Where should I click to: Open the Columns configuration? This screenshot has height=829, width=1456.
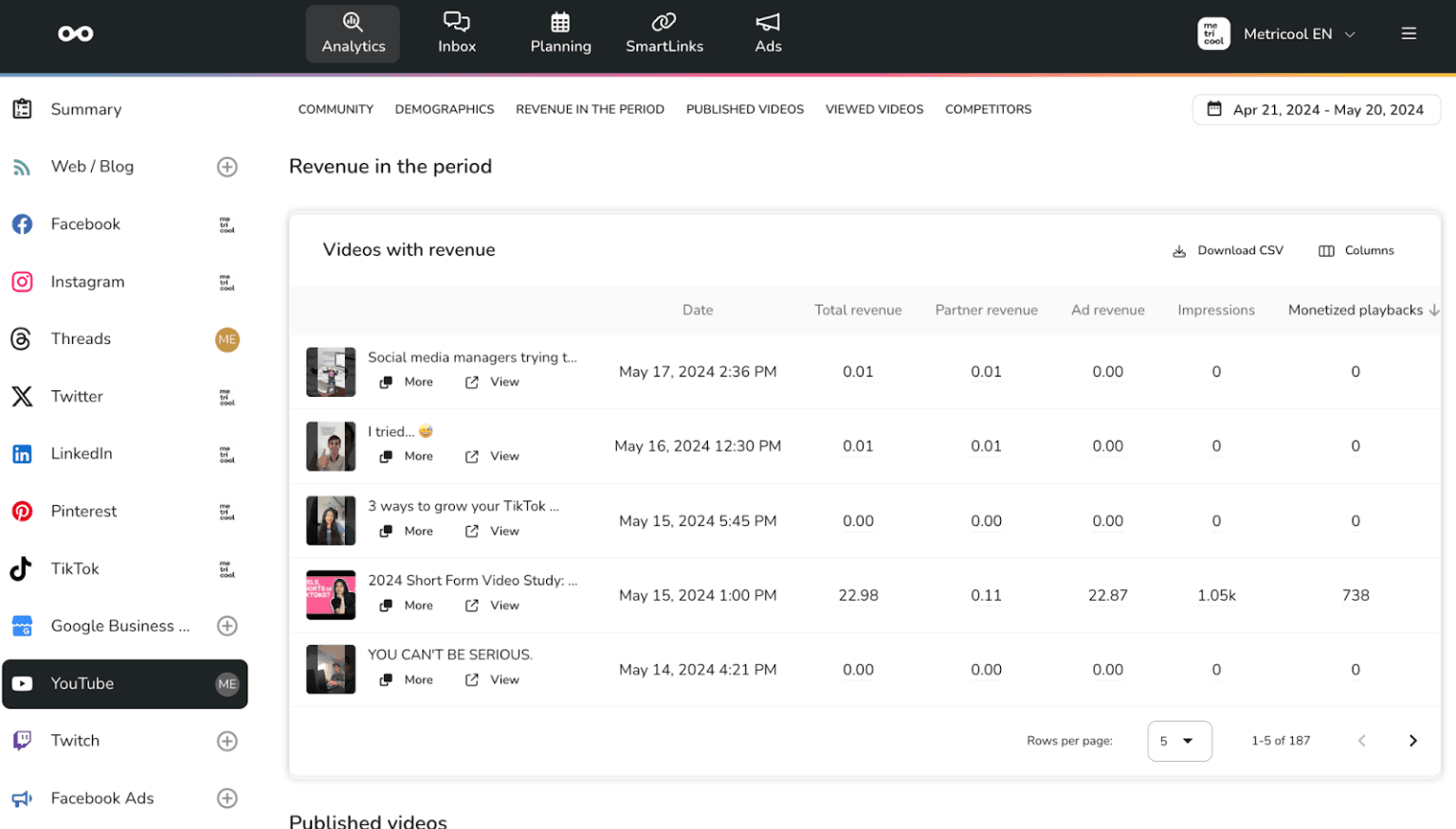1356,250
